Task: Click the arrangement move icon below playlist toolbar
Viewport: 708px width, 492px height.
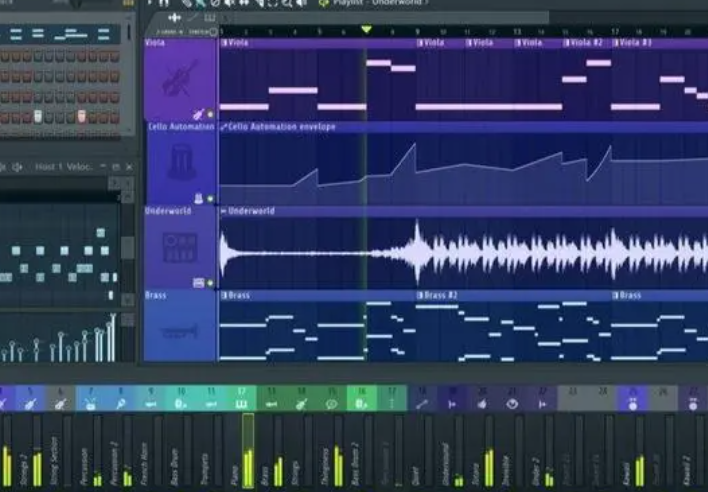Action: (x=174, y=18)
